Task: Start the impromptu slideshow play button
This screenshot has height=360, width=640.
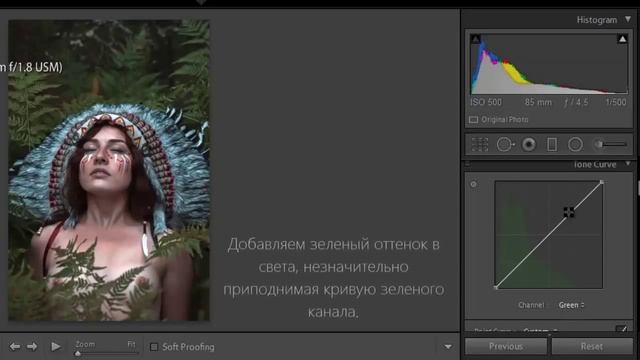Action: tap(56, 347)
